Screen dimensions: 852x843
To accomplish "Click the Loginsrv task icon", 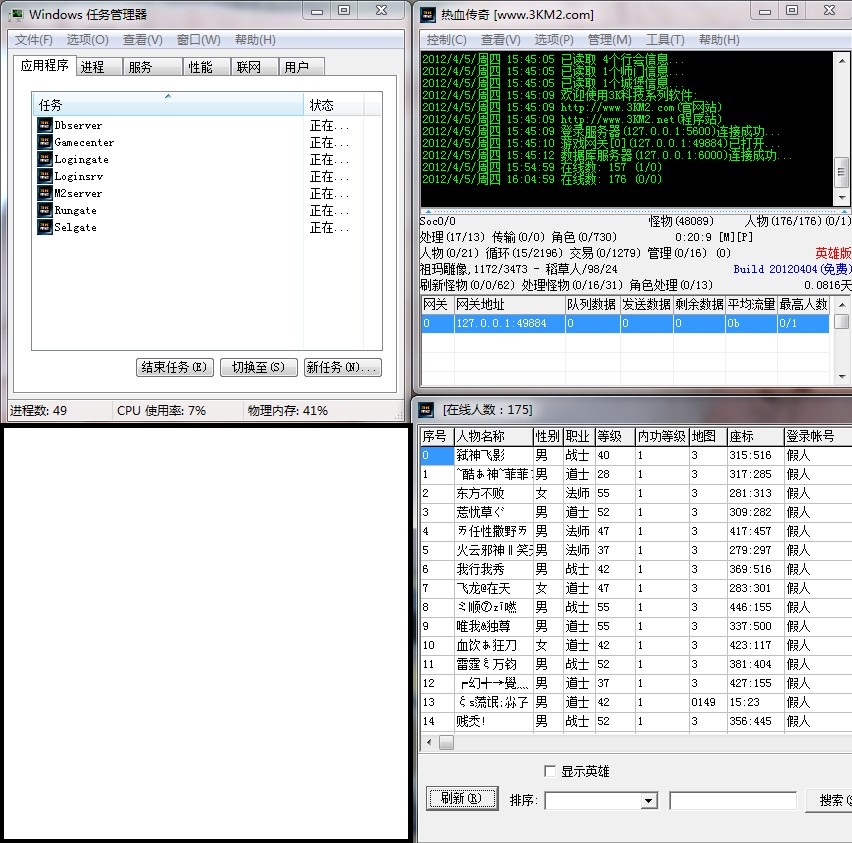I will point(45,176).
